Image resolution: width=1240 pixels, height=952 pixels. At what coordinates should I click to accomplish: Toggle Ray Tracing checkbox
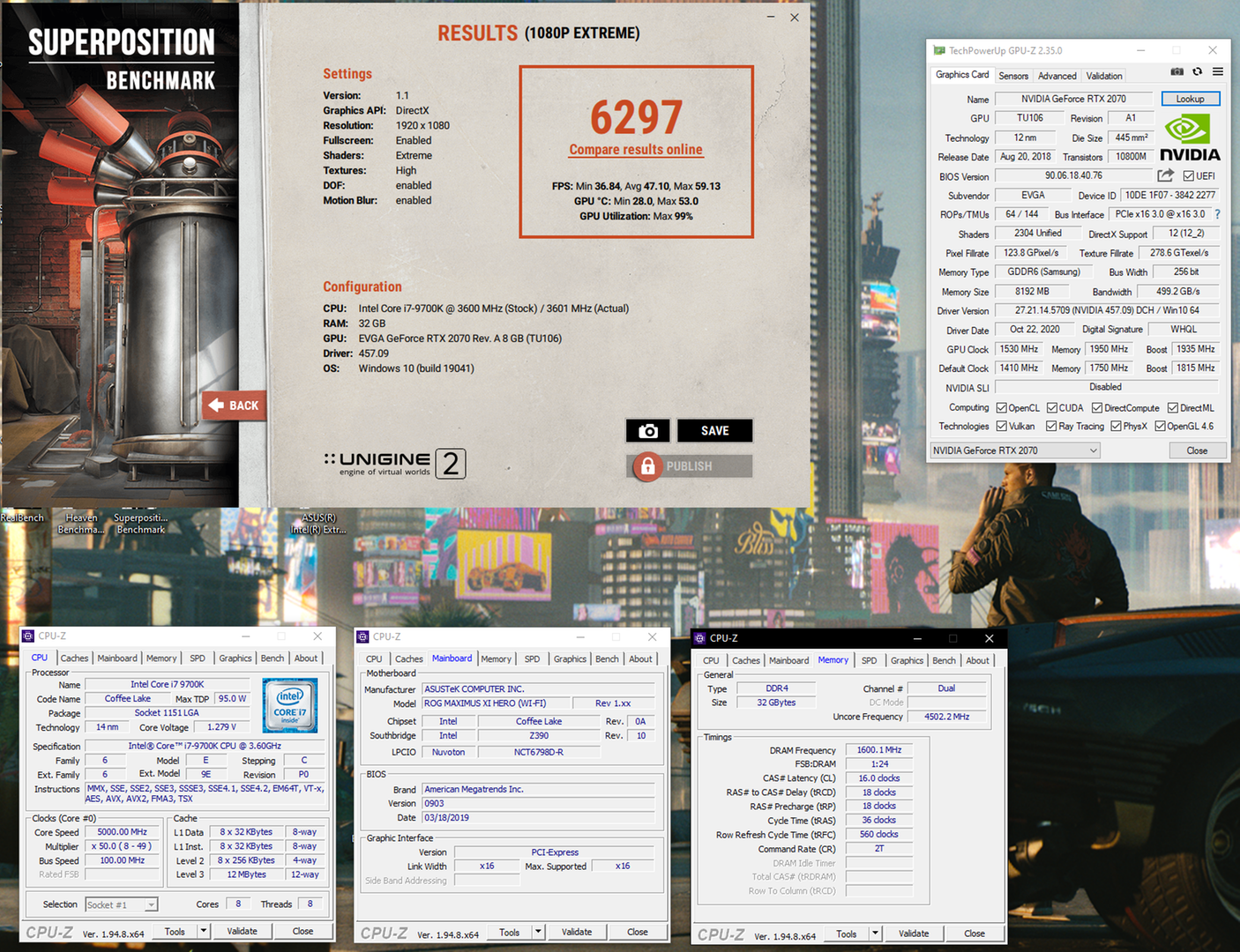1051,427
